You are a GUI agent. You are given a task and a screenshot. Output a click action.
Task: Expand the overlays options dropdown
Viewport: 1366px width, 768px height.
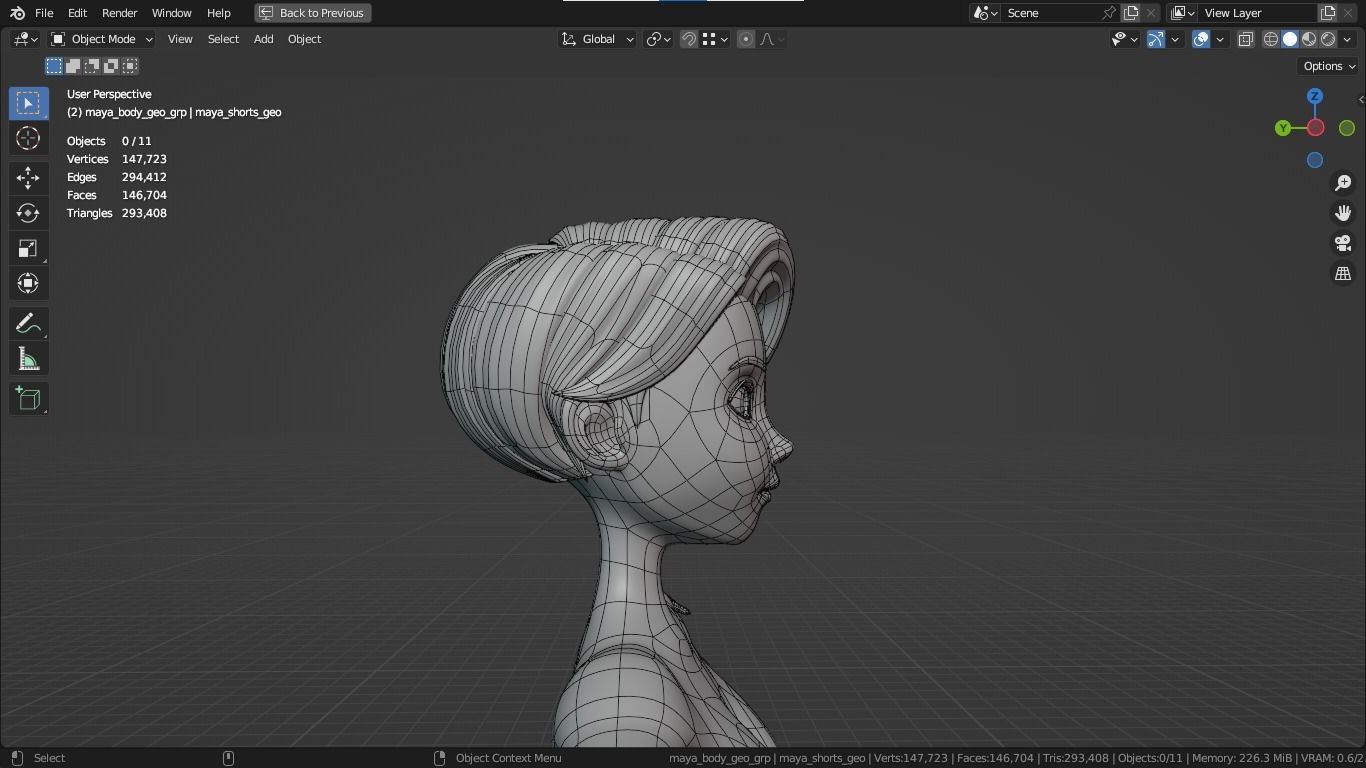1220,39
